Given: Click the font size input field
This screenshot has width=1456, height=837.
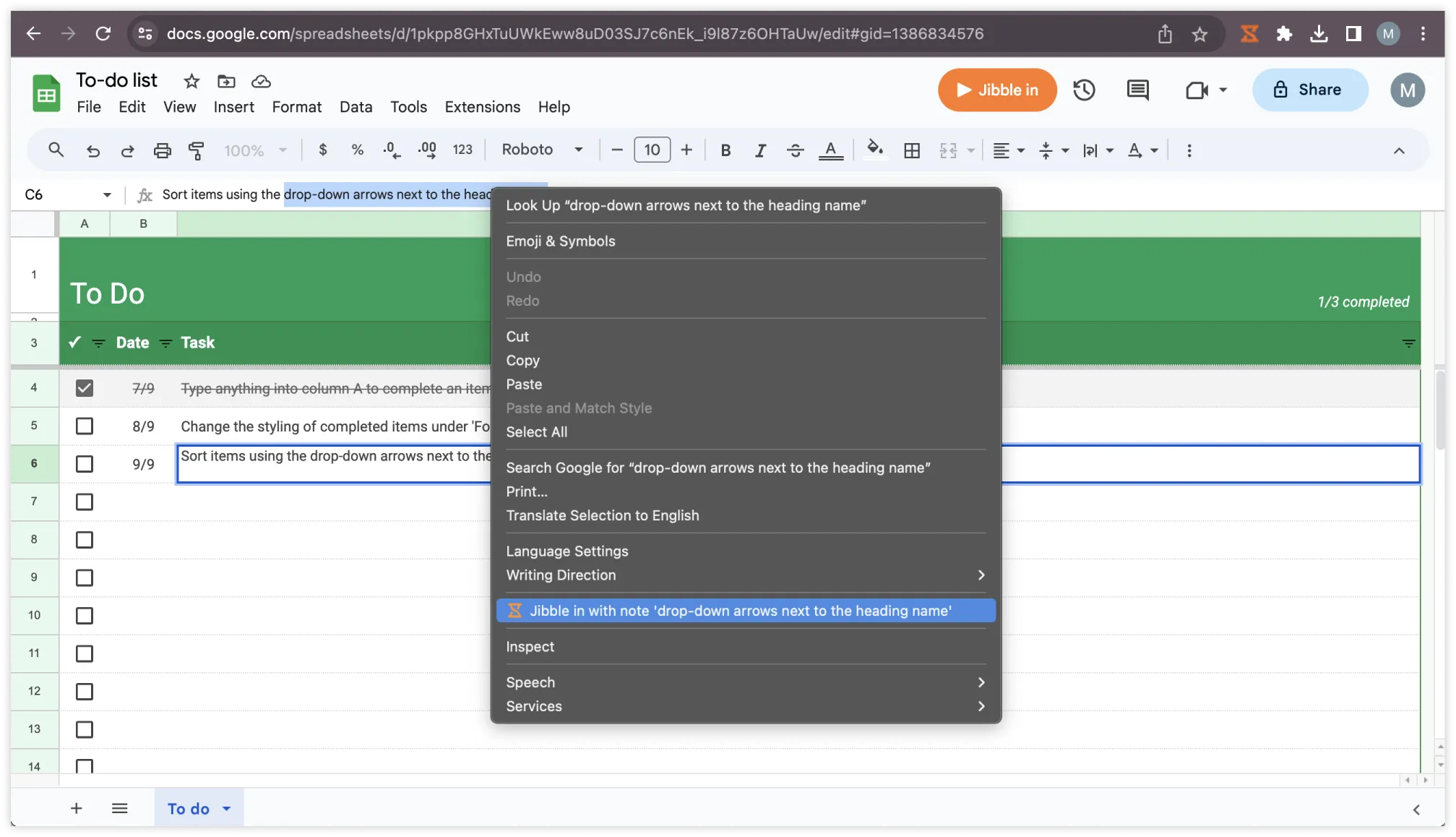Looking at the screenshot, I should click(x=652, y=150).
